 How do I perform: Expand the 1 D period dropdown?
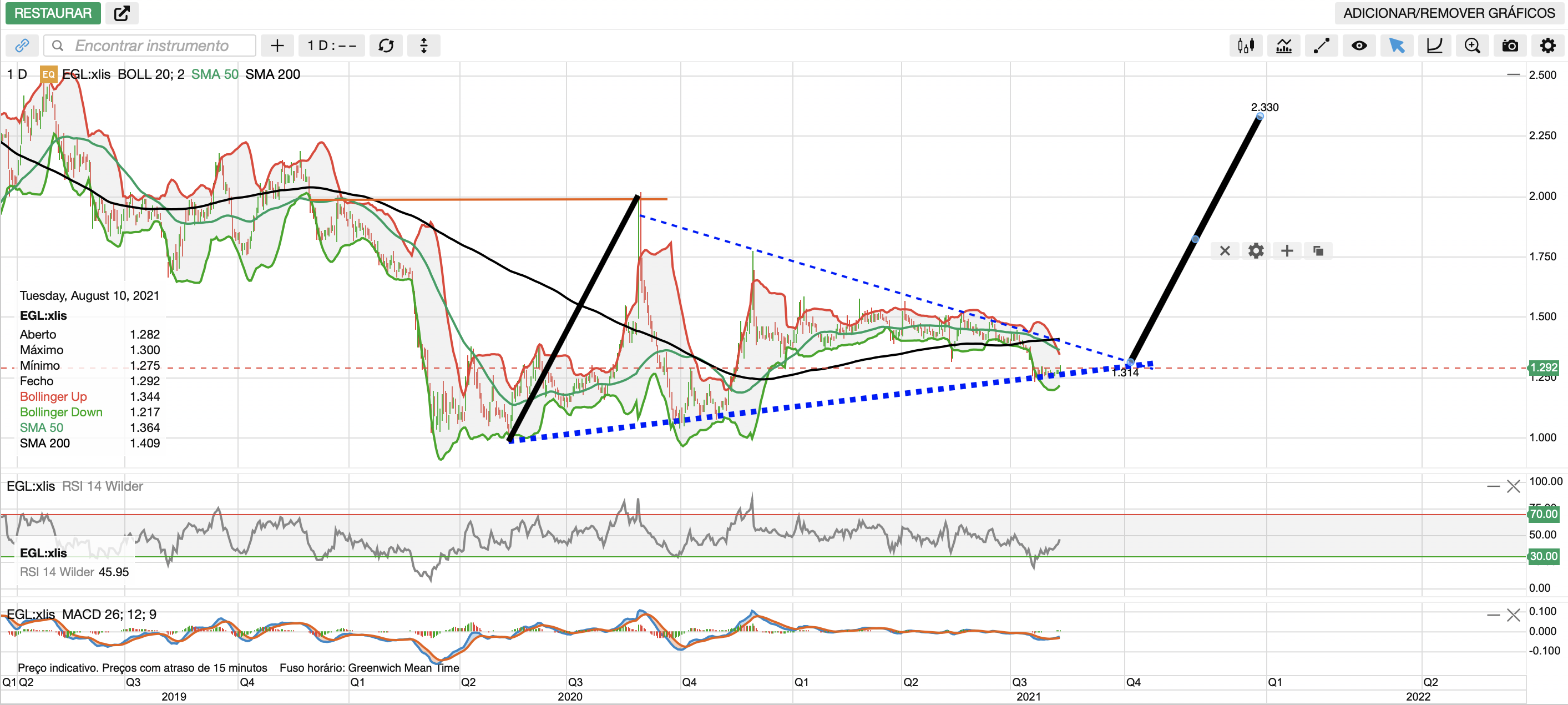coord(331,46)
